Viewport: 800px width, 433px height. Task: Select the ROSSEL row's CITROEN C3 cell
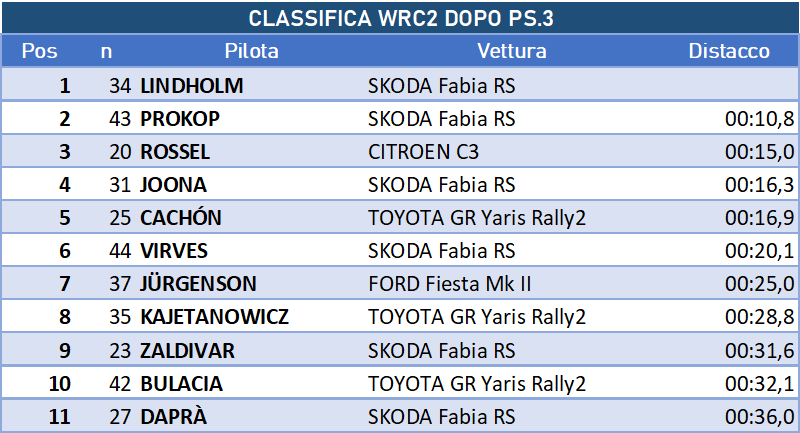coord(423,152)
